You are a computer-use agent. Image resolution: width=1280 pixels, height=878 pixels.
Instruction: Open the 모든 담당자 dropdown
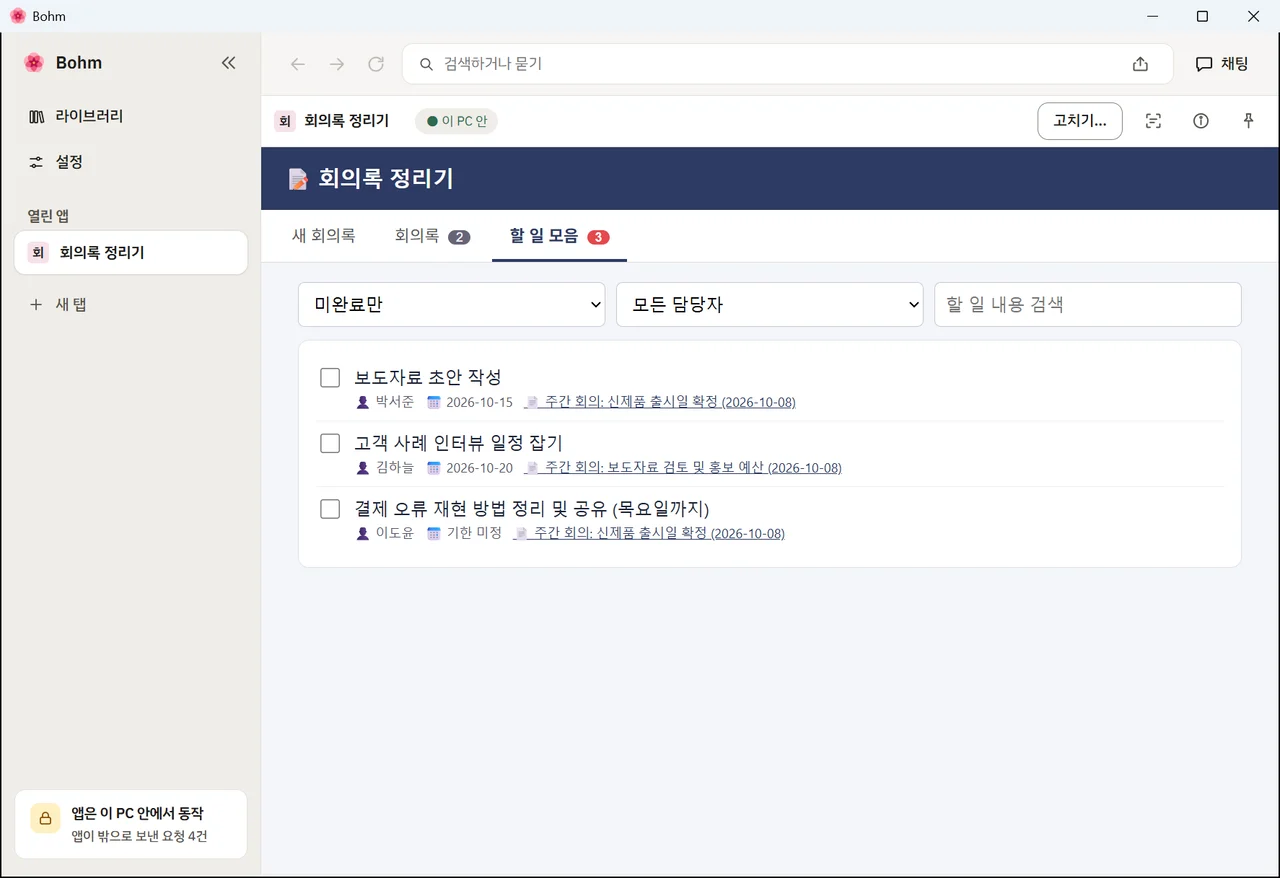tap(769, 304)
